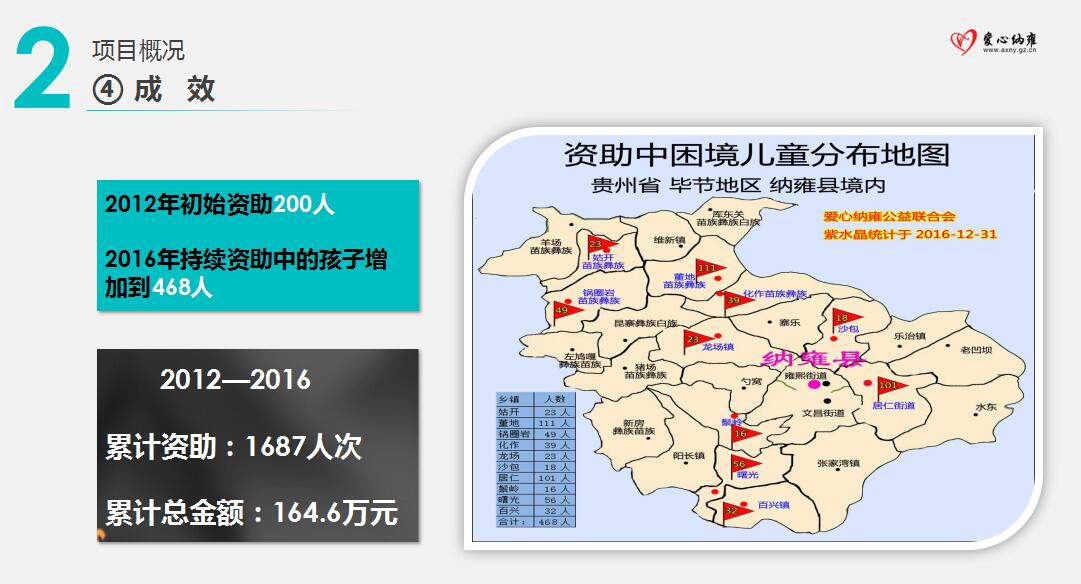Image resolution: width=1081 pixels, height=584 pixels.
Task: Click the table row 沙包 18 人
Action: pyautogui.click(x=536, y=467)
